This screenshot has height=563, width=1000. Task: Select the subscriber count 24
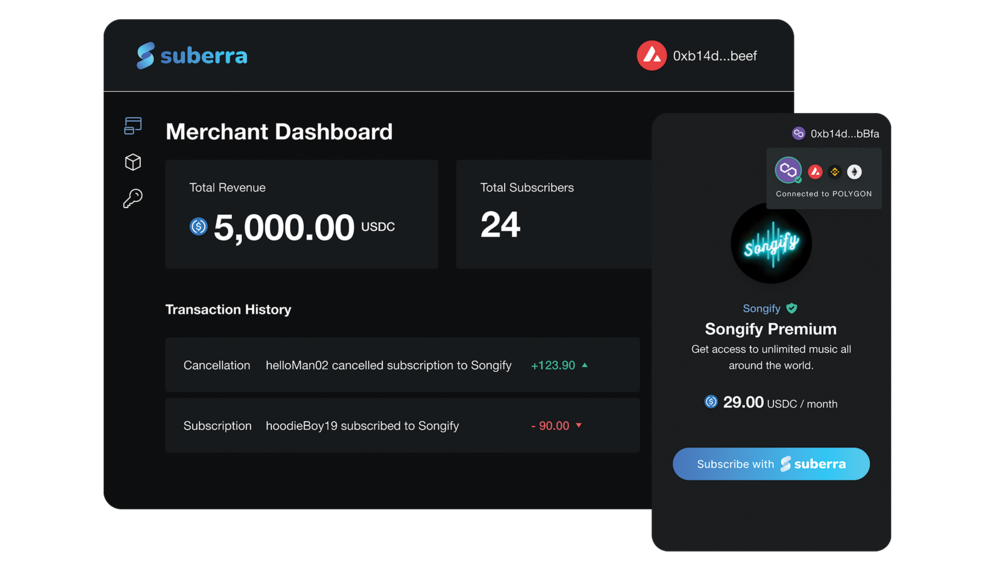point(500,225)
